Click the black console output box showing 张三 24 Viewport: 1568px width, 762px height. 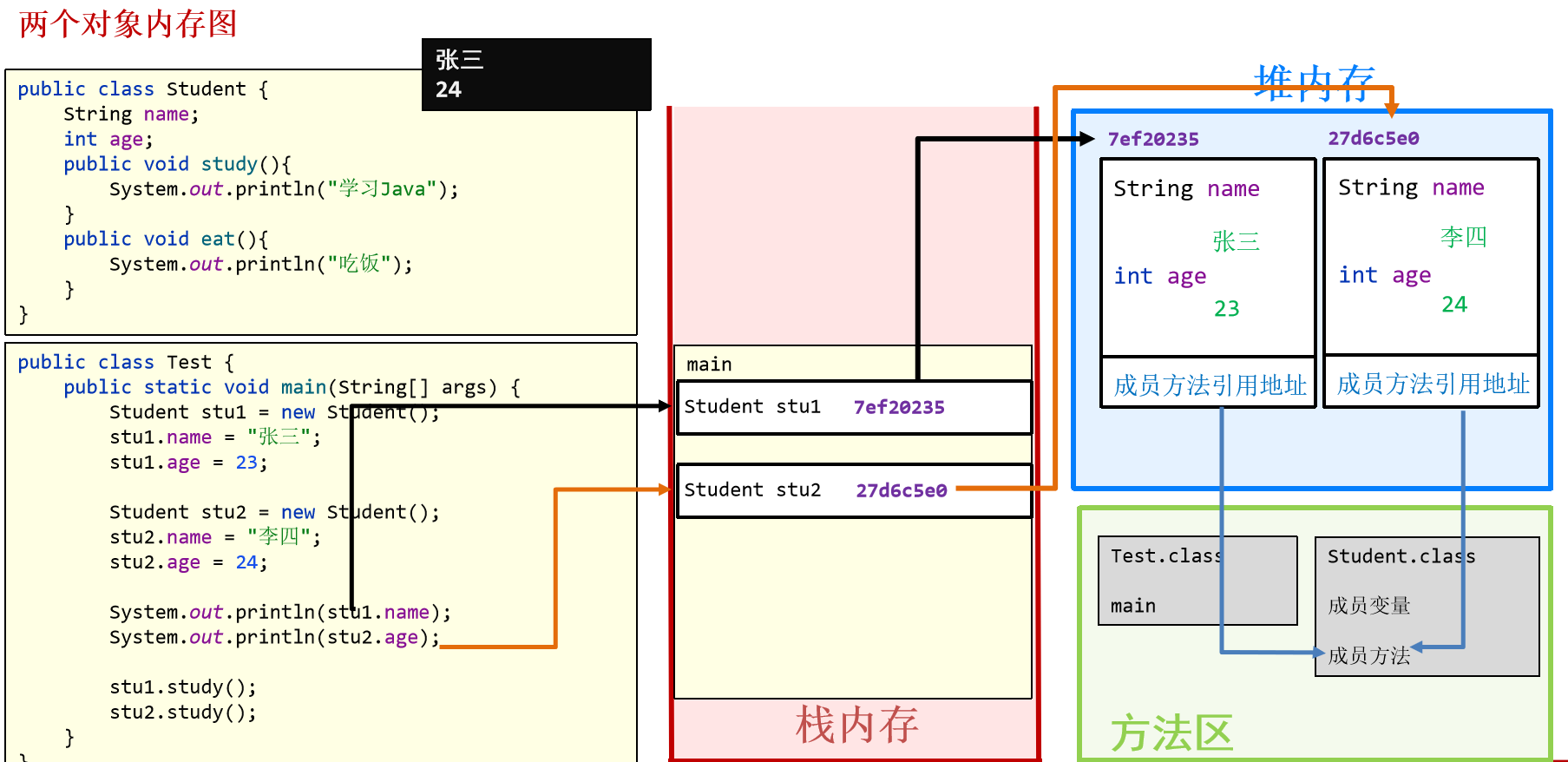click(536, 75)
